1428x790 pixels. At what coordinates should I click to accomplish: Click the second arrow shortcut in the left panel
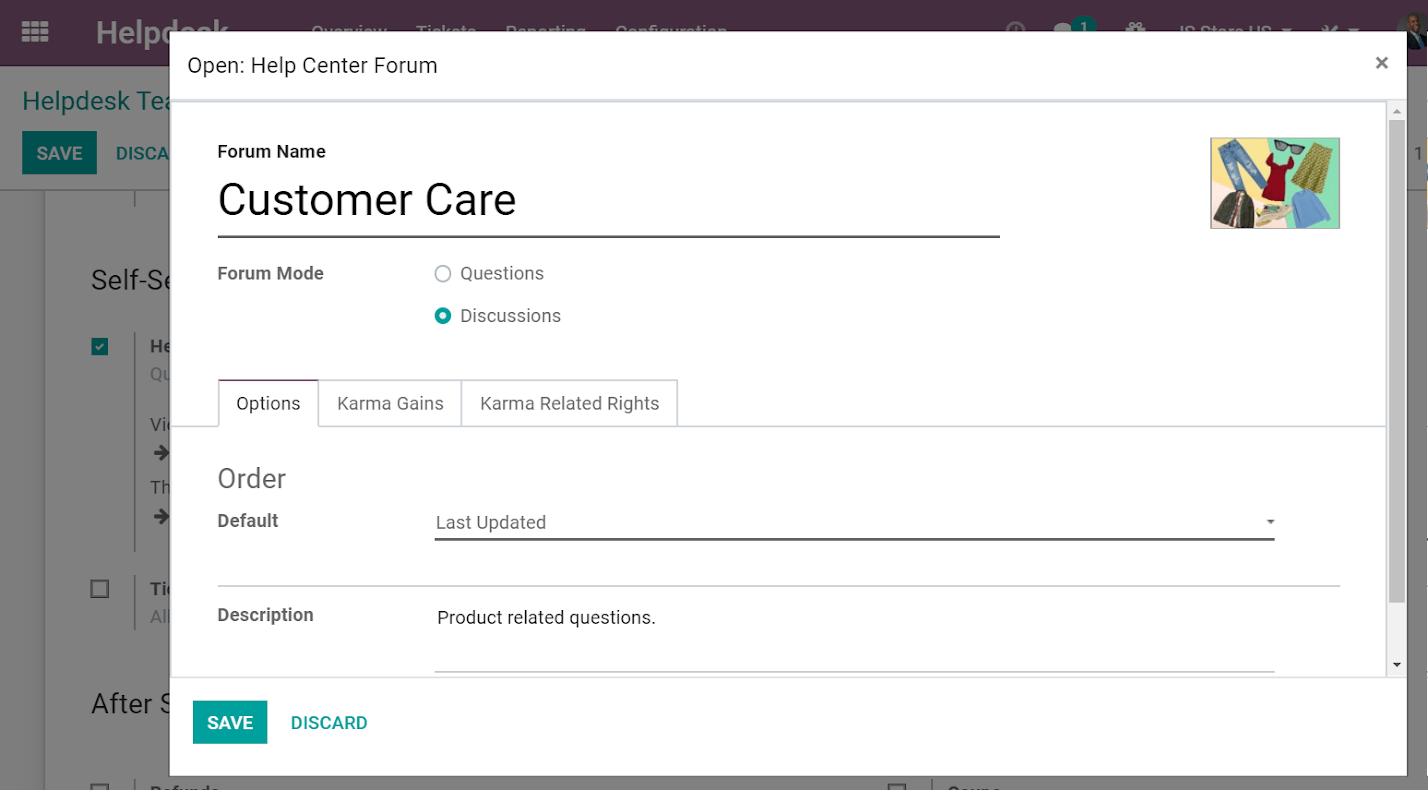point(162,516)
